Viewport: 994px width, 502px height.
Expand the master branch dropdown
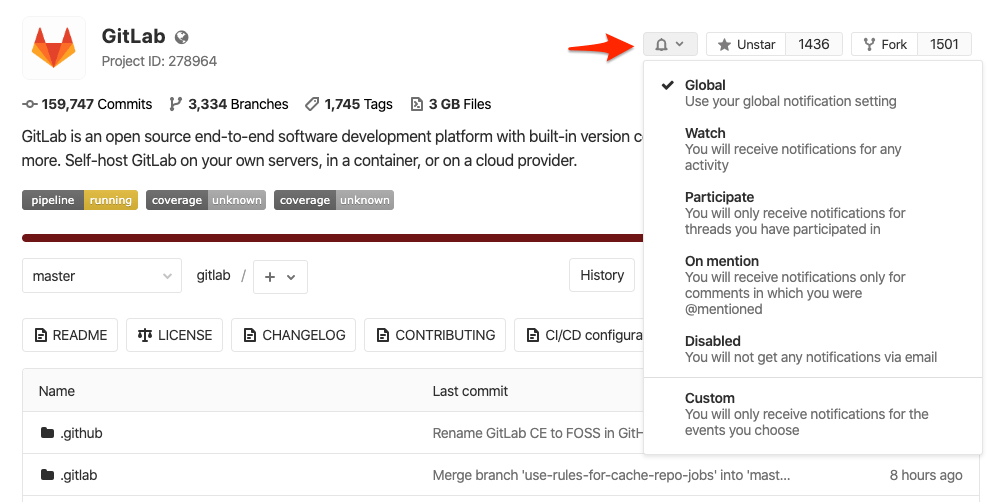tap(101, 276)
